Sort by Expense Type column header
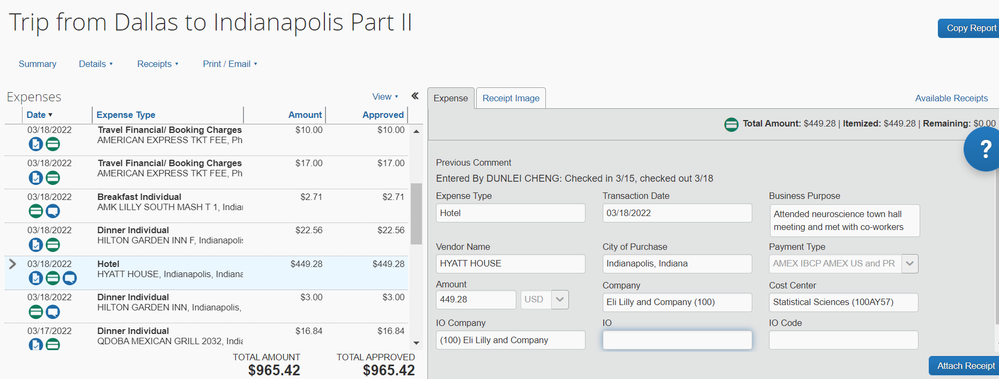Screen dimensions: 999x379 (x=126, y=115)
